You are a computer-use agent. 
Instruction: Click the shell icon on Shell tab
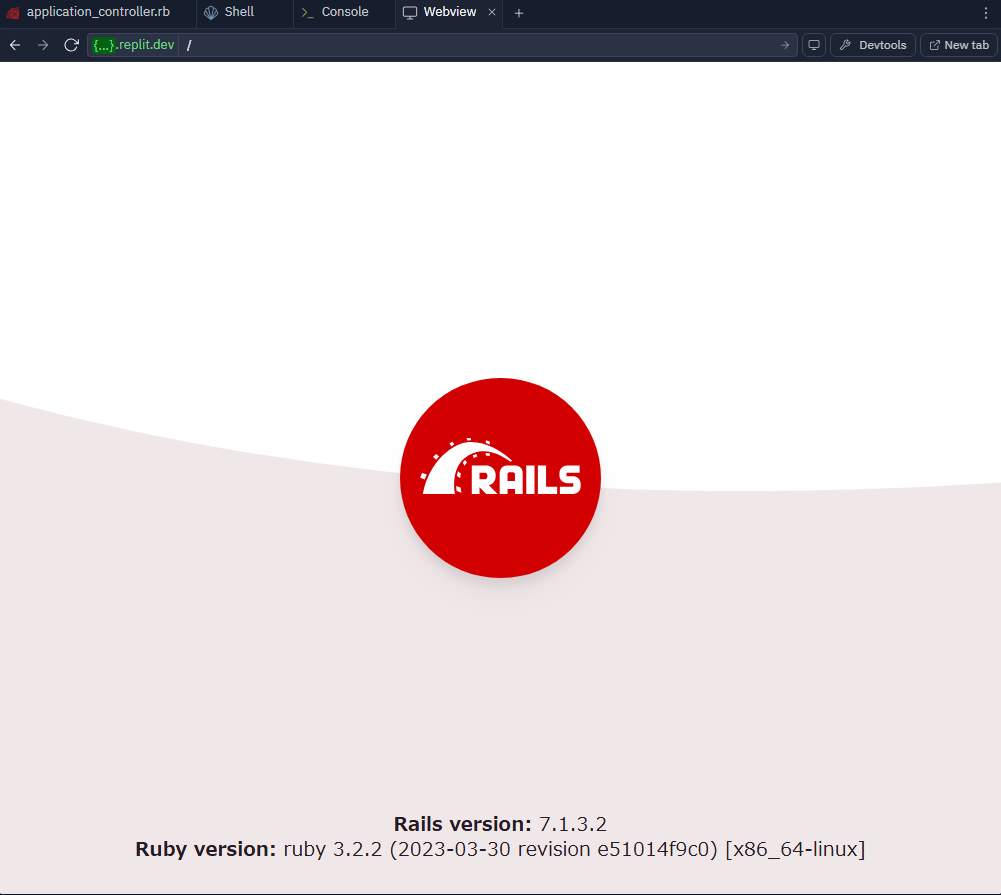coord(211,12)
